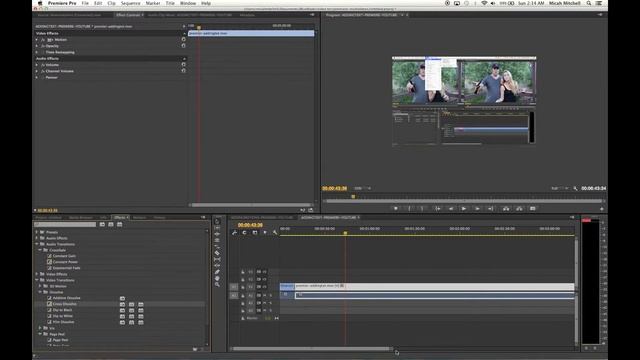640x360 pixels.
Task: Expand the Opacity effect properties
Action: point(37,46)
